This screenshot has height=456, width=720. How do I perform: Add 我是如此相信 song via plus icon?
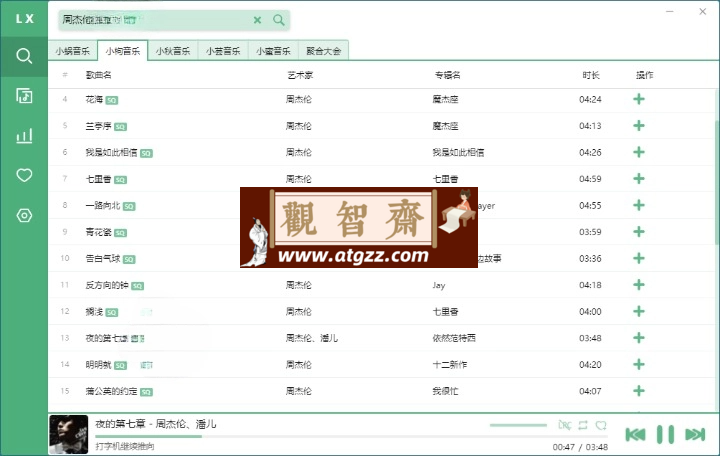click(x=639, y=152)
